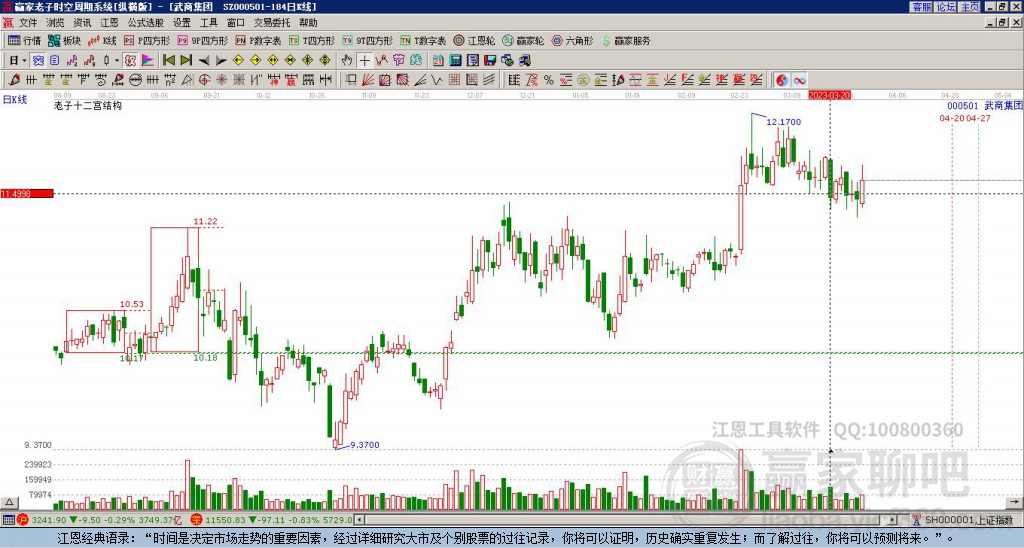Select the hand pan tool

[347, 61]
